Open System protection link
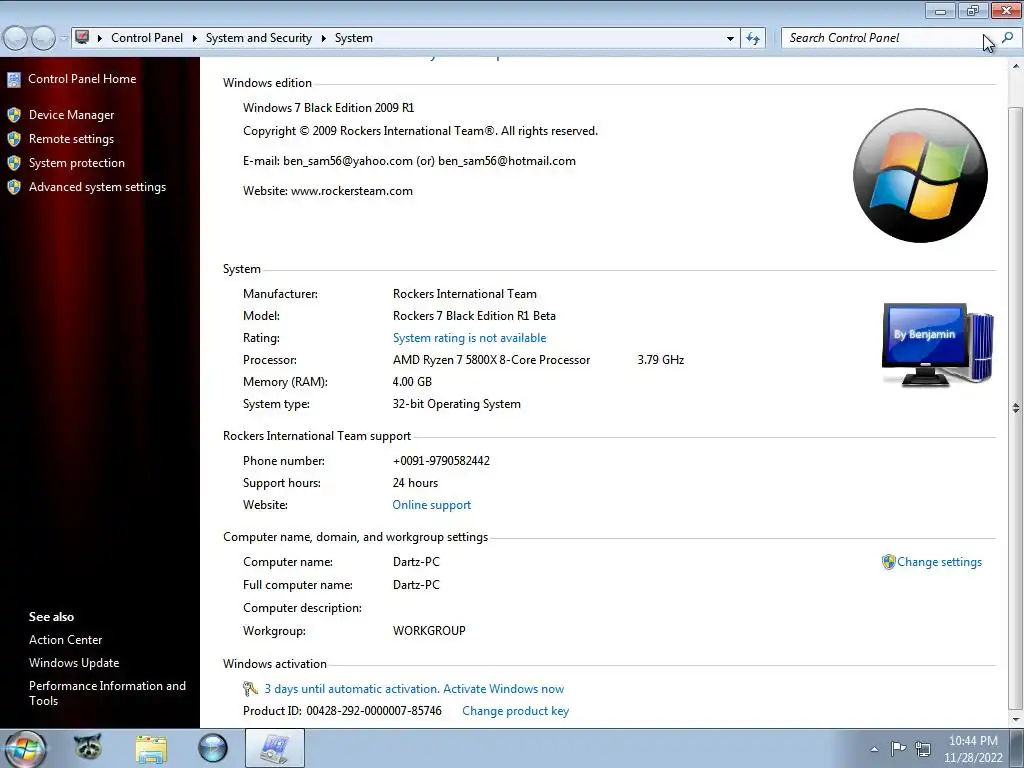 pyautogui.click(x=76, y=163)
